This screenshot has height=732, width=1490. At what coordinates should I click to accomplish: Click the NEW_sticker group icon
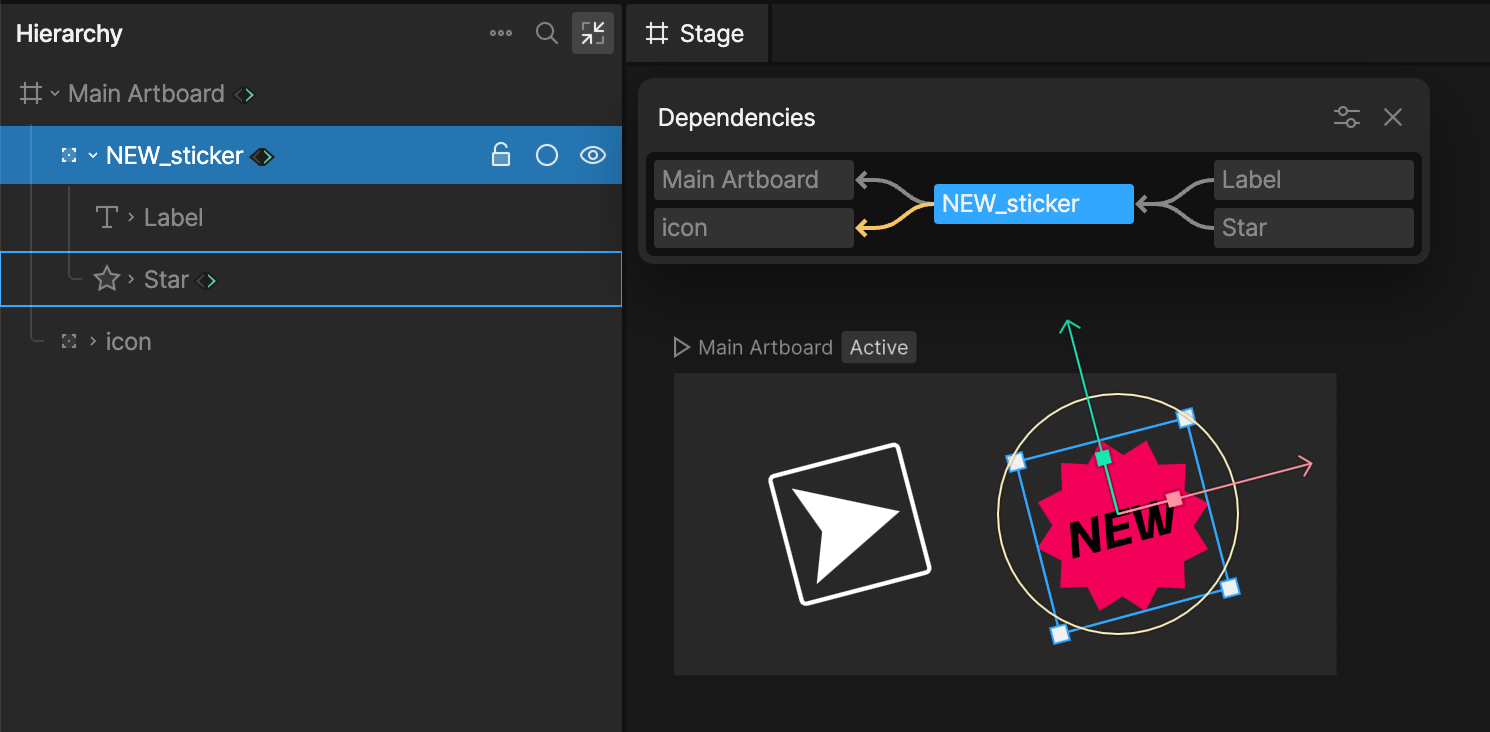pyautogui.click(x=69, y=155)
